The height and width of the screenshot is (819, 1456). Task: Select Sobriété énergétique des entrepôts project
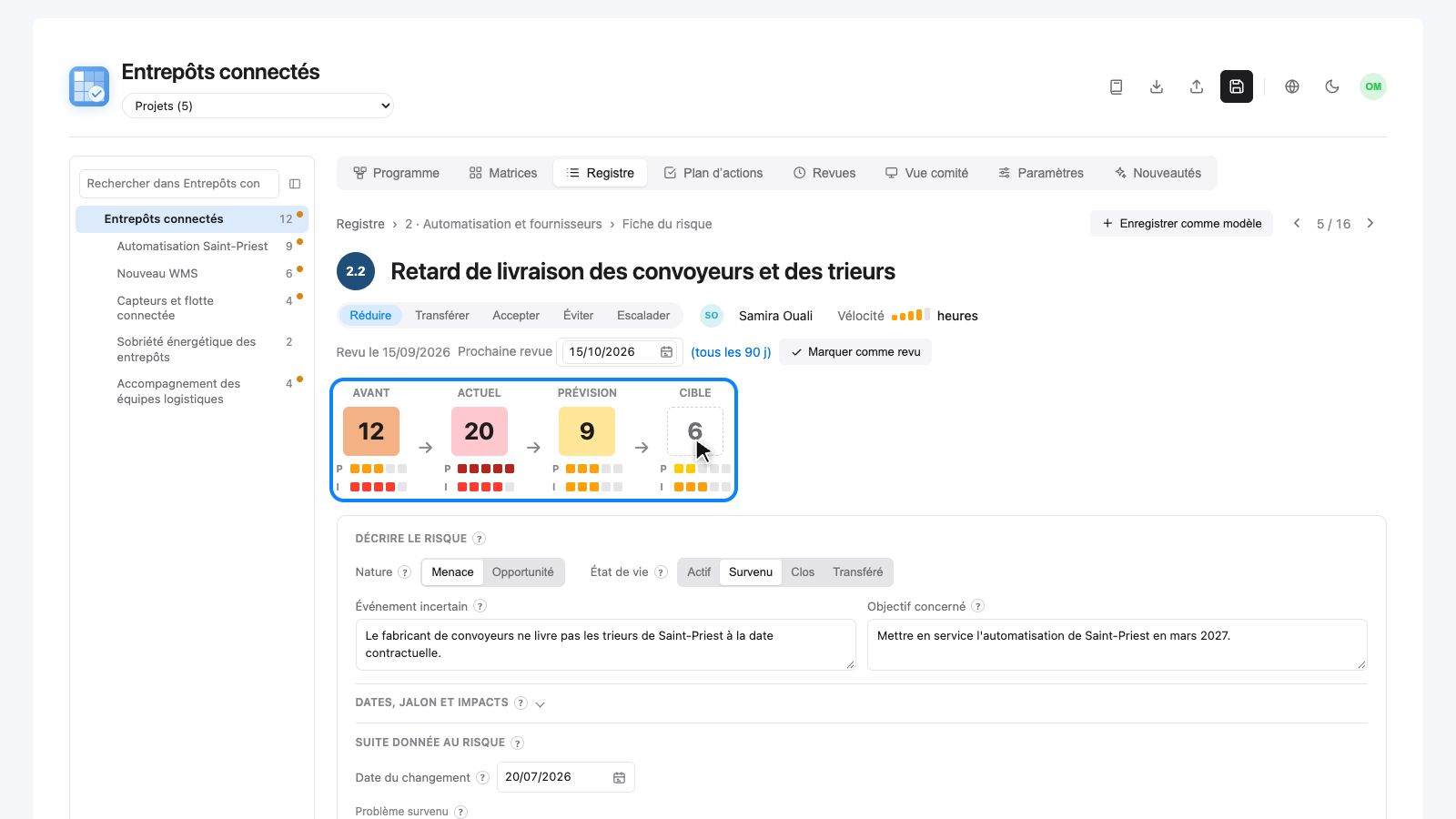[192, 349]
